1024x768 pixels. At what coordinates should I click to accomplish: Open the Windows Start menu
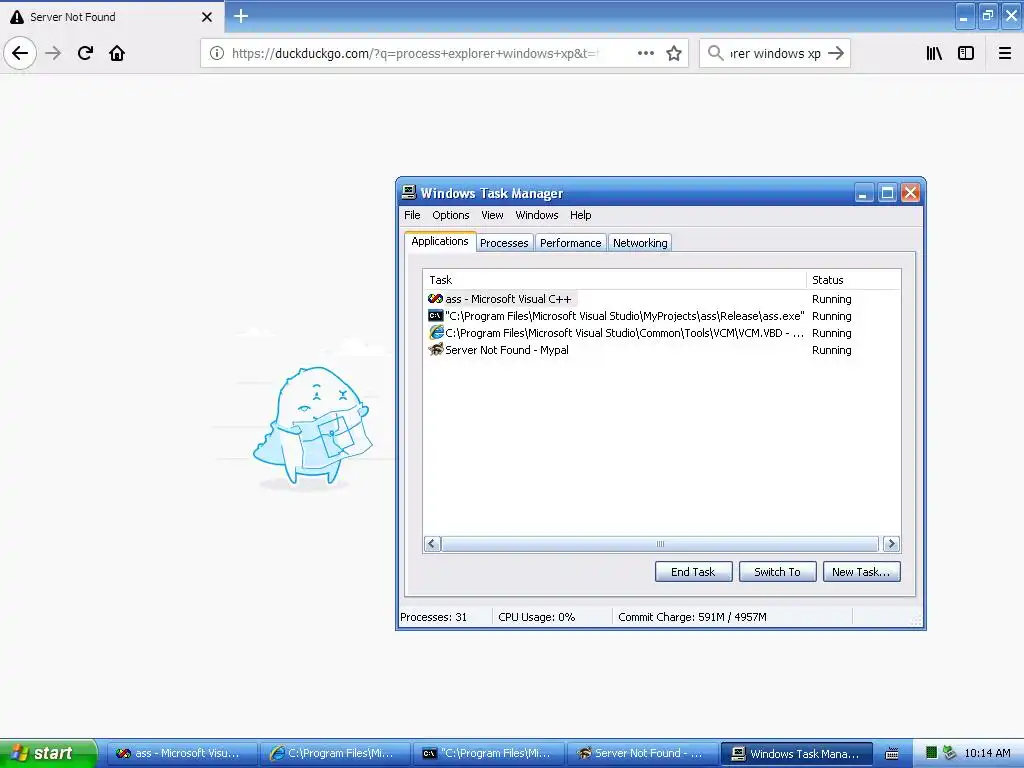tap(48, 753)
